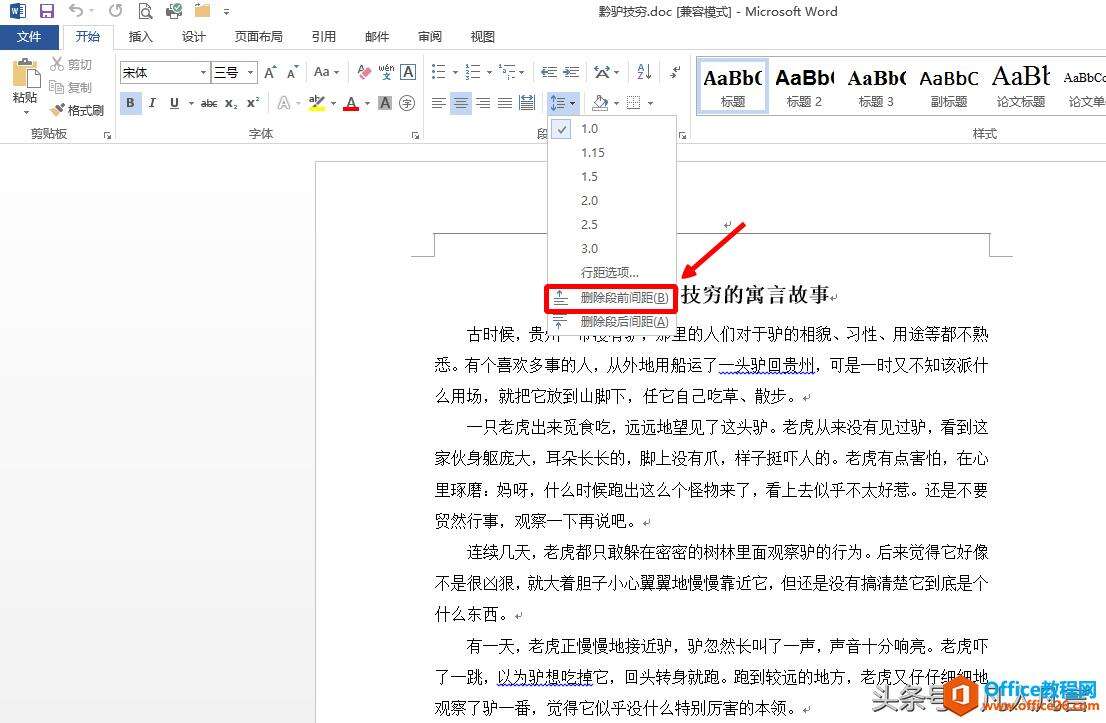
Task: Select the checked 1.0 line spacing
Action: coord(612,129)
